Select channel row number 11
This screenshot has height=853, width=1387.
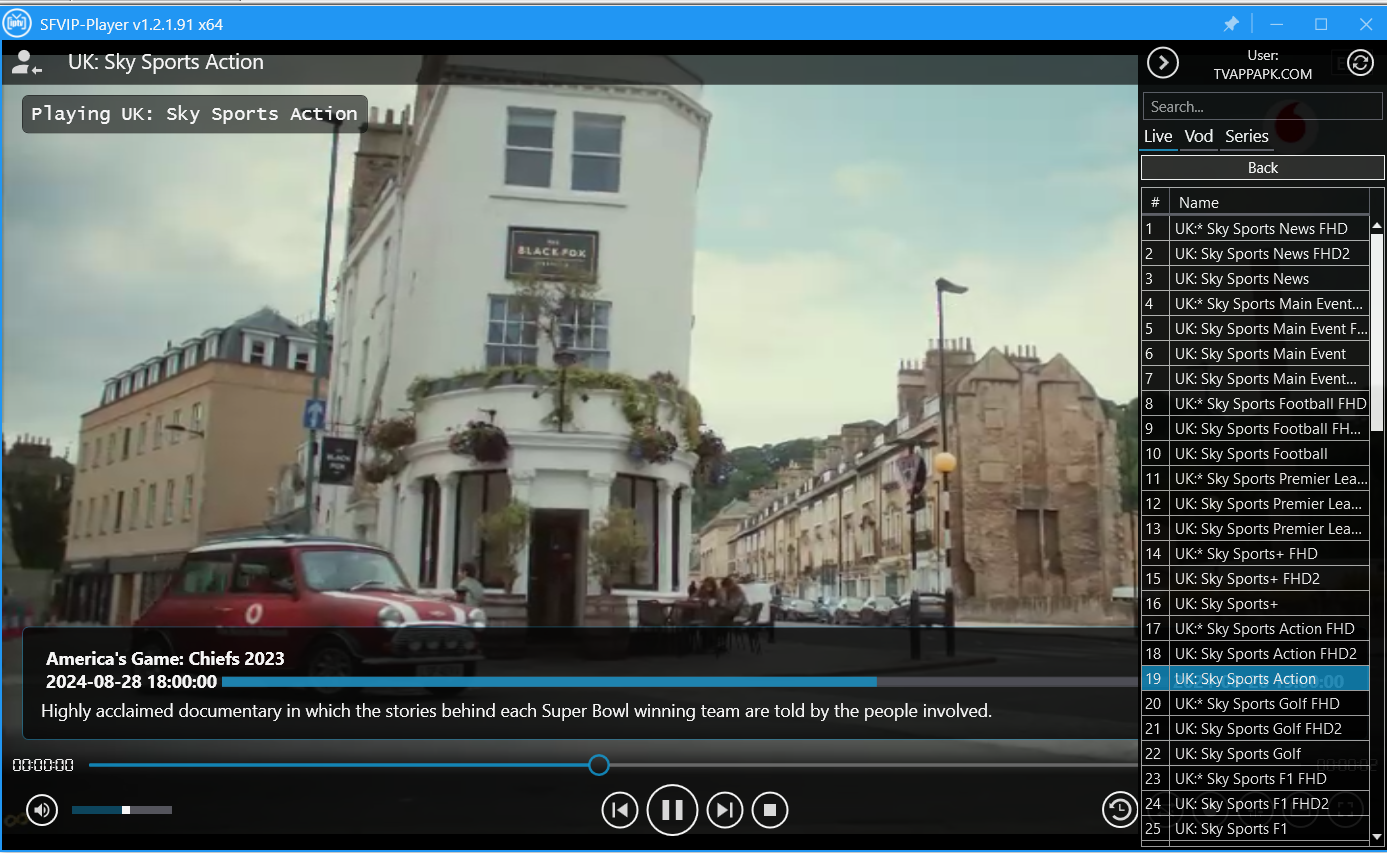coord(1255,479)
